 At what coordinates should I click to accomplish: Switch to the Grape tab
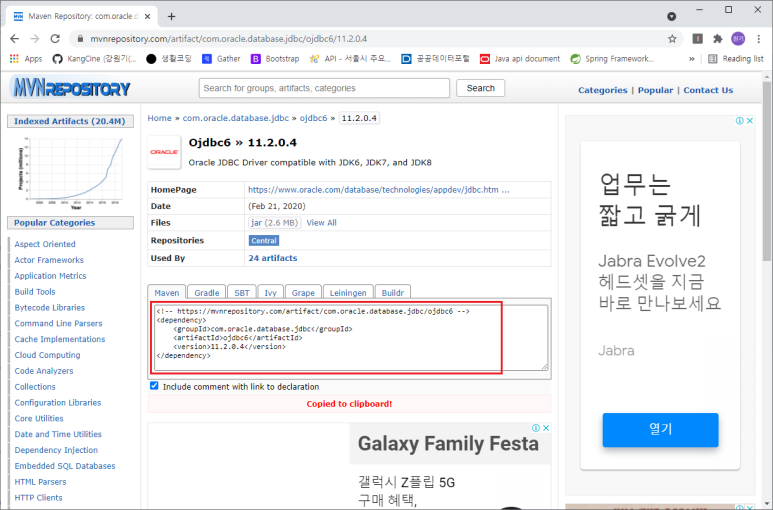click(303, 292)
